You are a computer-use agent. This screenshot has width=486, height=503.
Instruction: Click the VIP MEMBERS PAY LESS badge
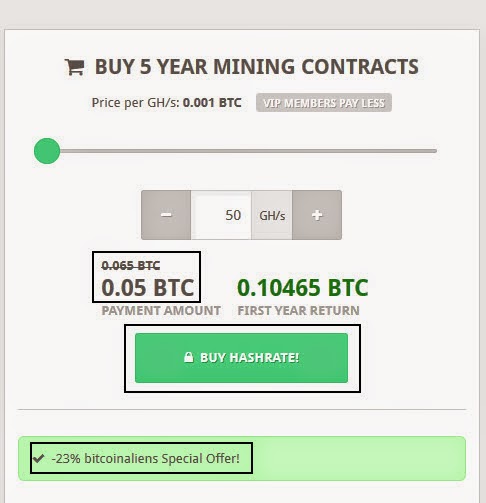pyautogui.click(x=324, y=103)
